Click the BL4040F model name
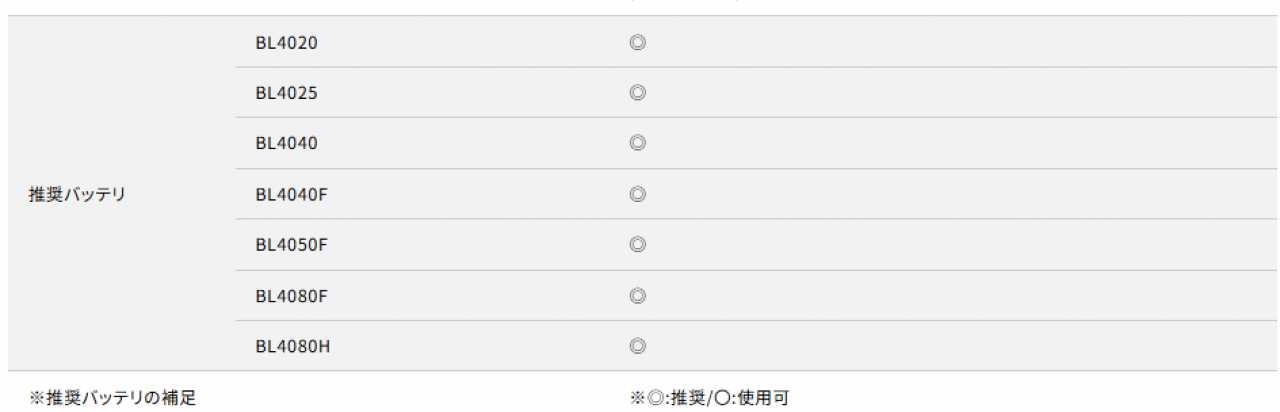Viewport: 1280px width, 412px height. [x=291, y=194]
